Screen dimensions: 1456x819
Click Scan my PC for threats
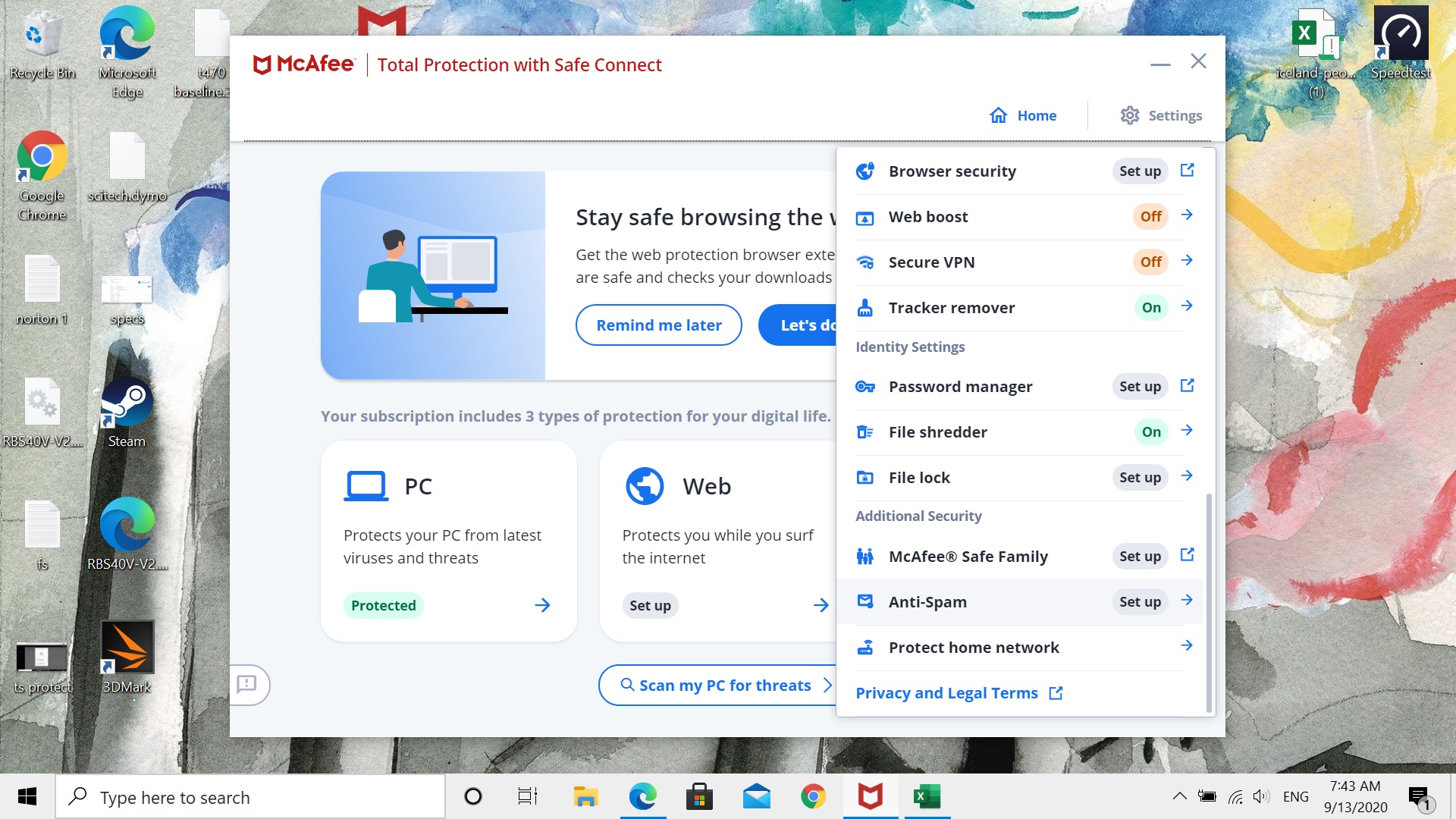717,686
